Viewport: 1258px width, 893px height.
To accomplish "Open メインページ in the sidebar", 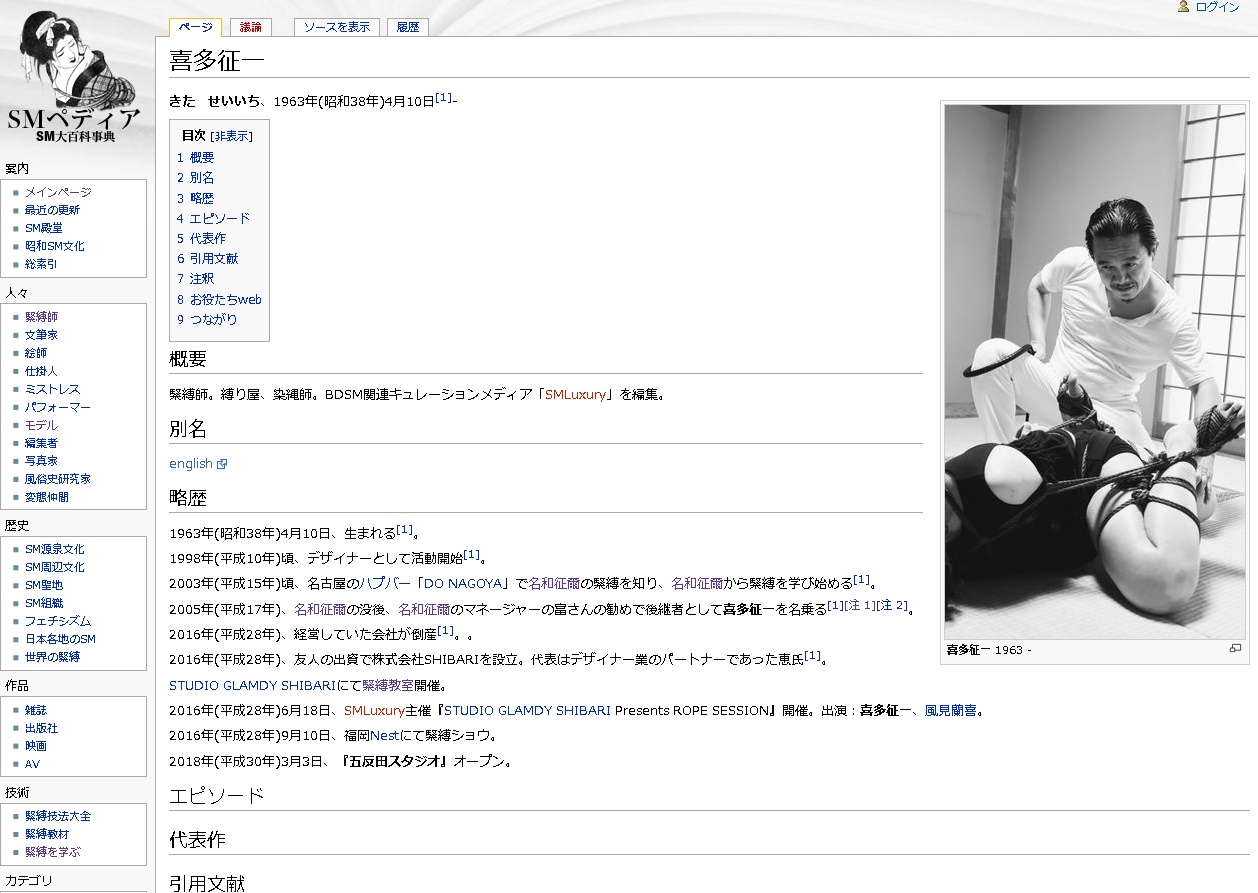I will pos(58,192).
